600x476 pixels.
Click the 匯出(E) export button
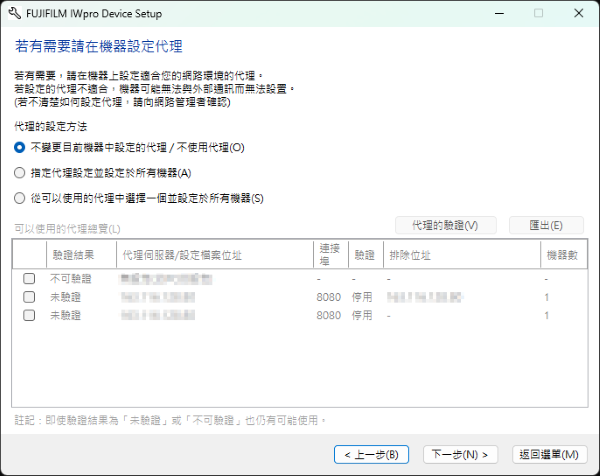tap(546, 225)
